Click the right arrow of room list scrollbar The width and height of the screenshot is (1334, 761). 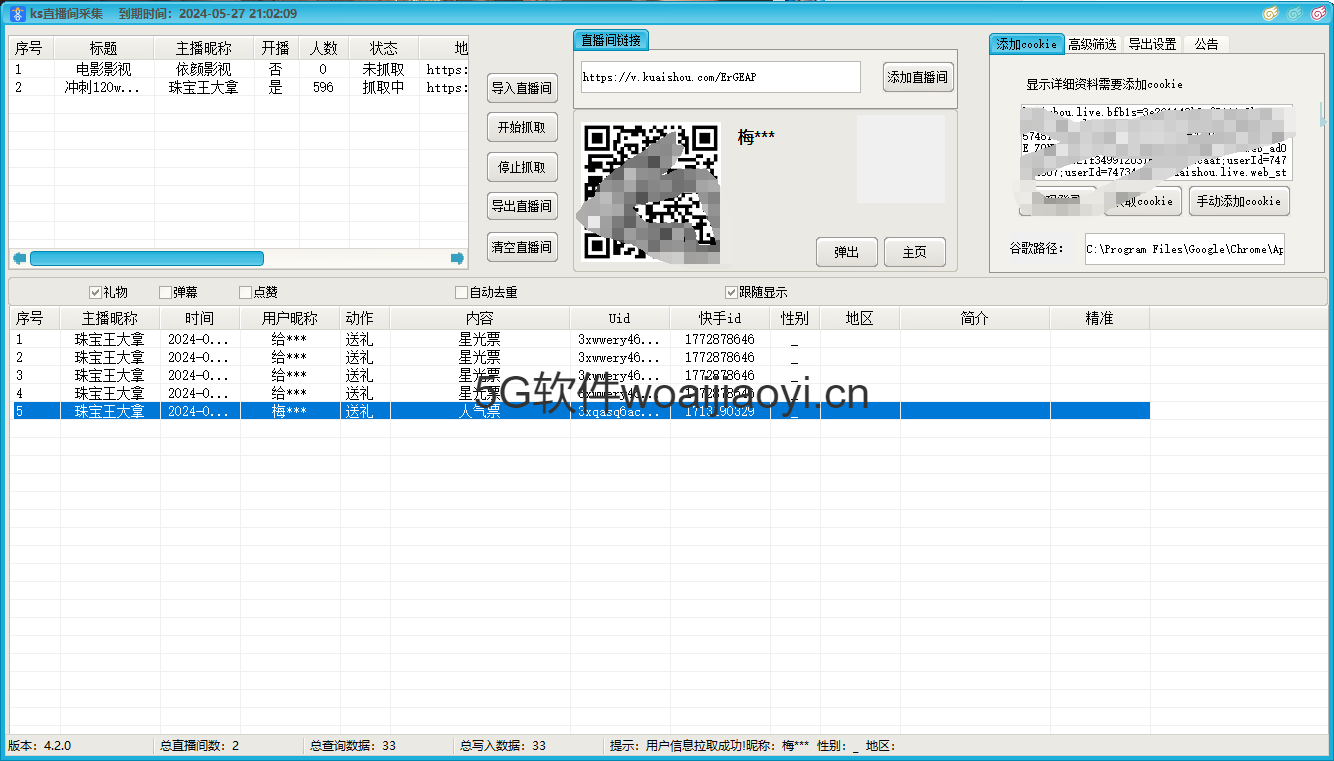point(458,258)
